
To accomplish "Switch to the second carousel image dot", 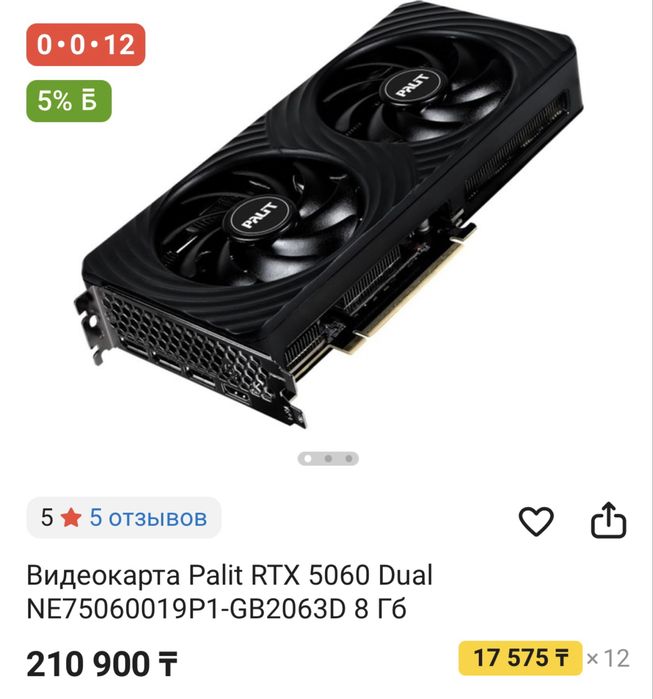I will pyautogui.click(x=328, y=458).
